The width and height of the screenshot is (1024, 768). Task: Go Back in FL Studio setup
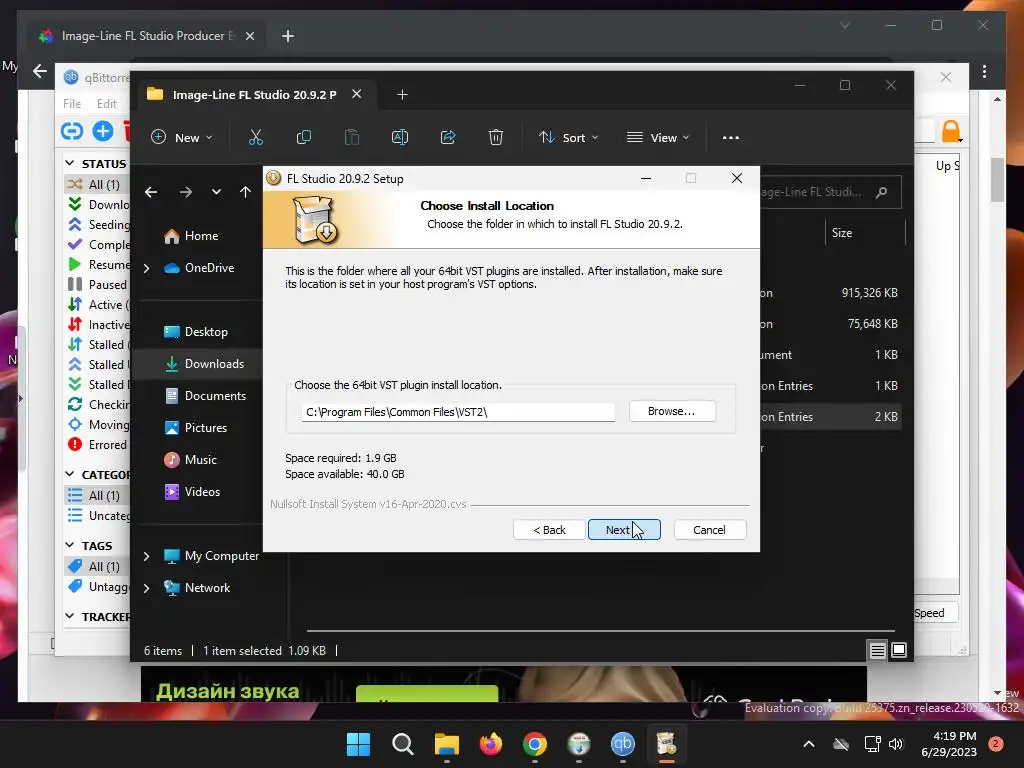pos(549,530)
